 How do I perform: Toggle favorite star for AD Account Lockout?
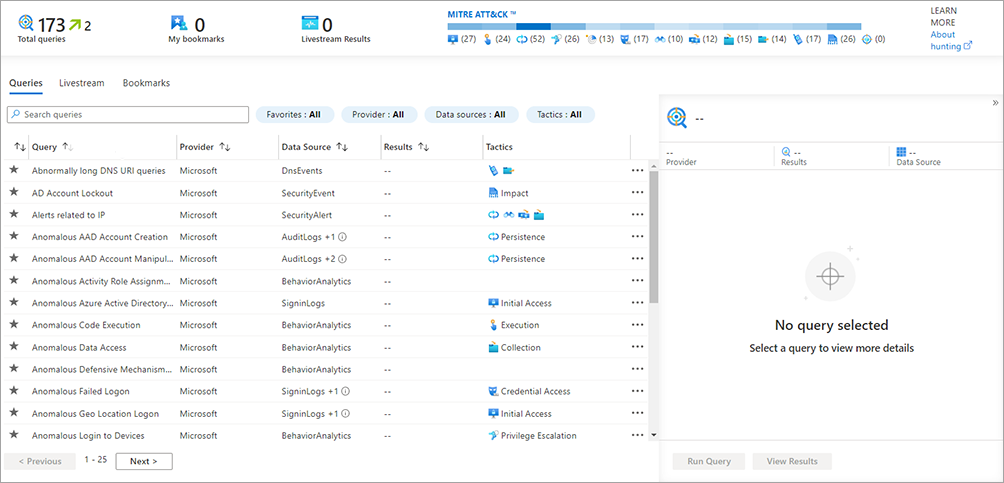(x=14, y=192)
